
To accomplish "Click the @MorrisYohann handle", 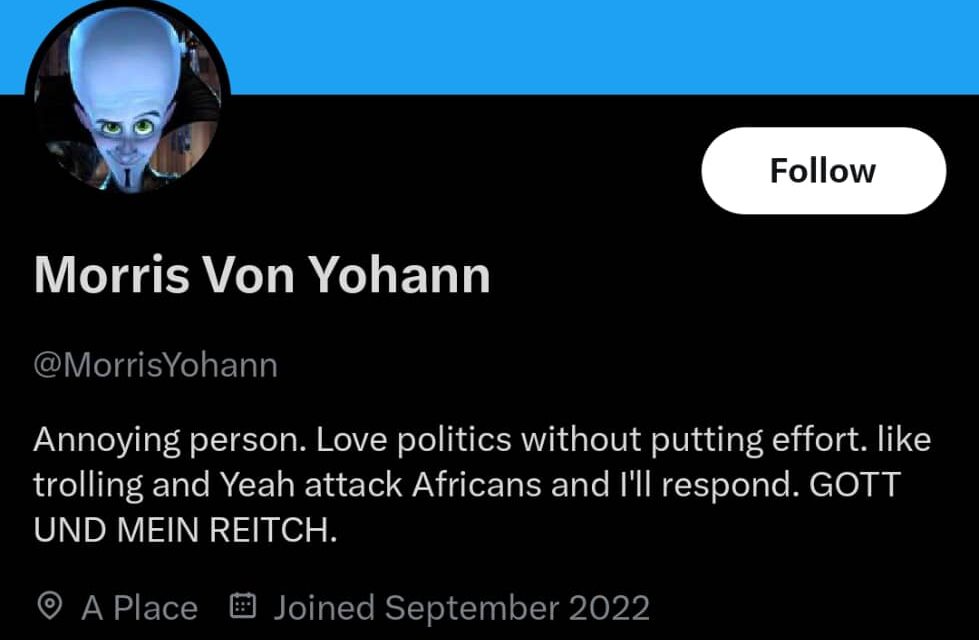I will pos(155,365).
